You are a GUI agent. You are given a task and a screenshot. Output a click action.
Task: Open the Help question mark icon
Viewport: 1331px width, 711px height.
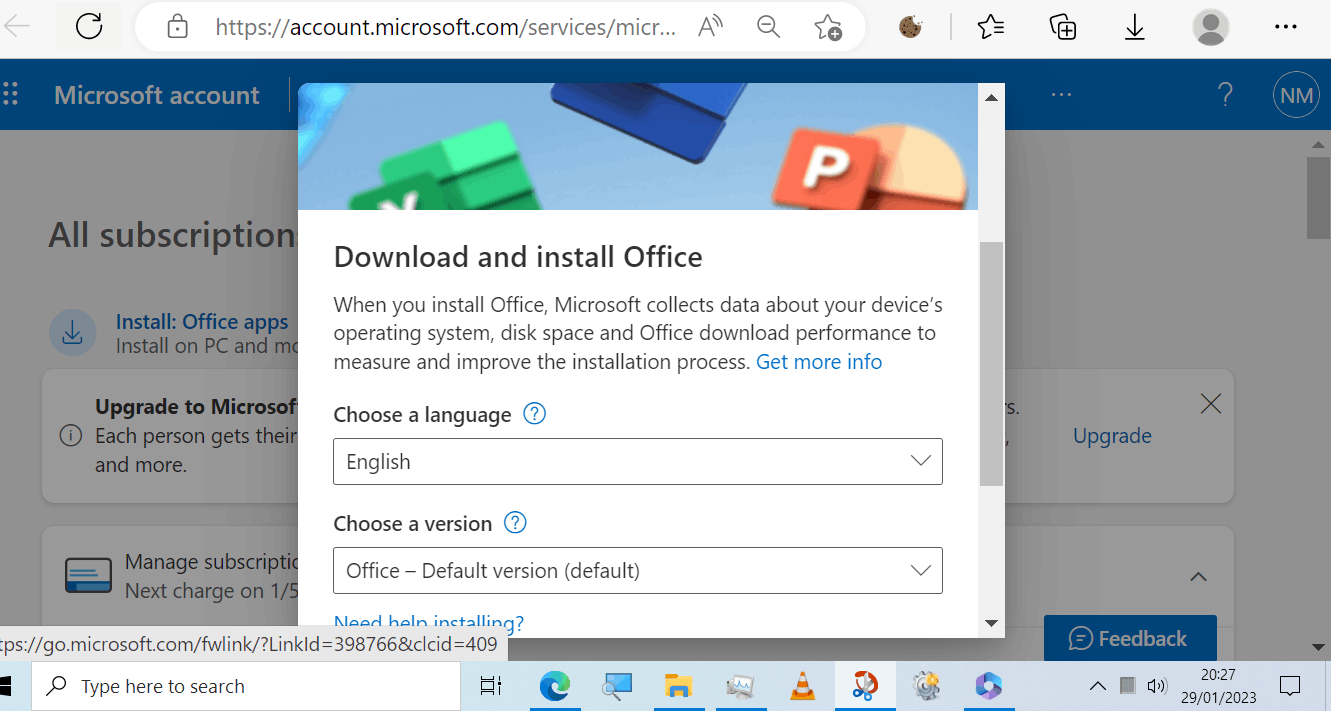tap(1225, 95)
